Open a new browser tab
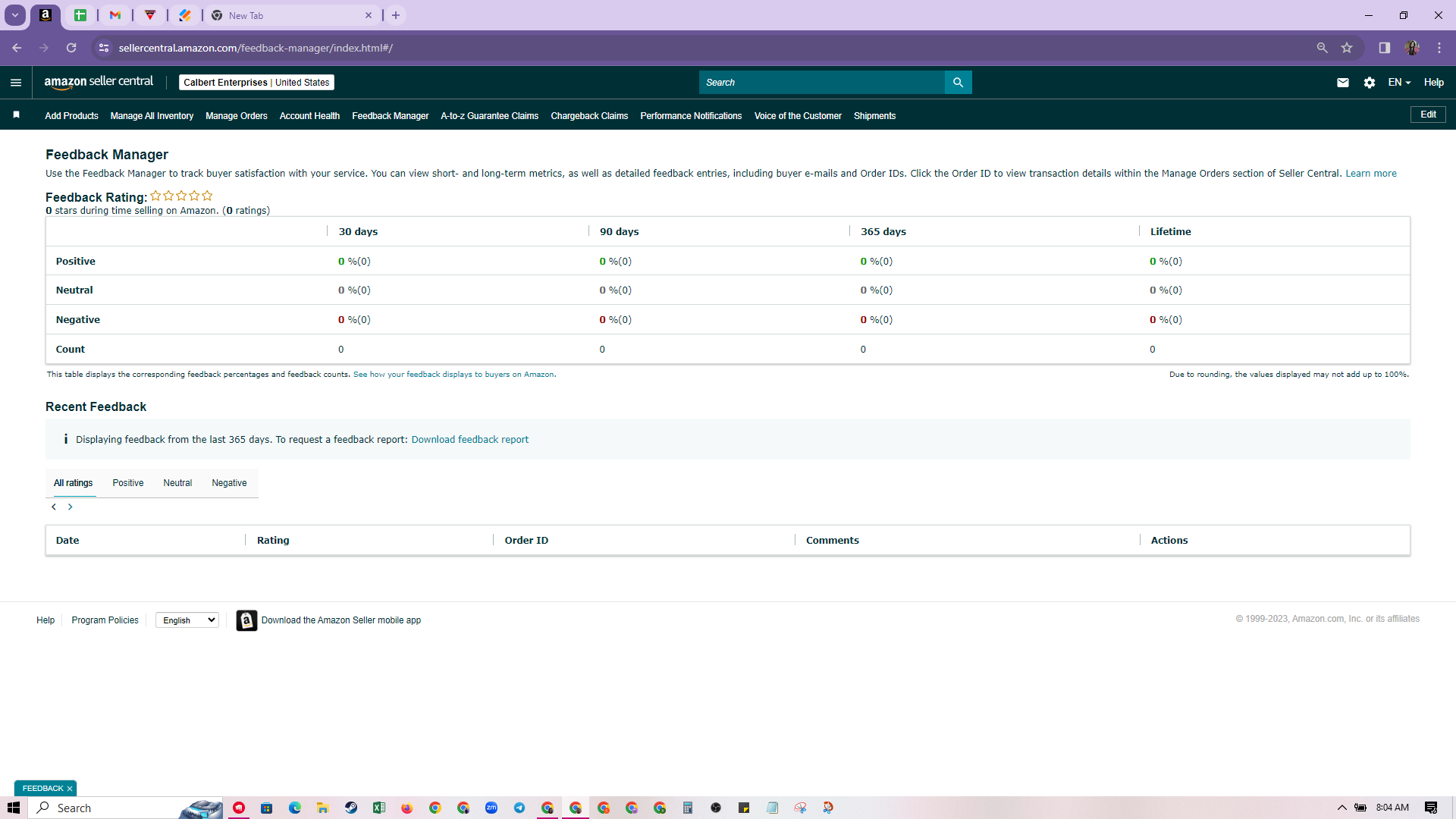This screenshot has height=819, width=1456. (x=396, y=15)
